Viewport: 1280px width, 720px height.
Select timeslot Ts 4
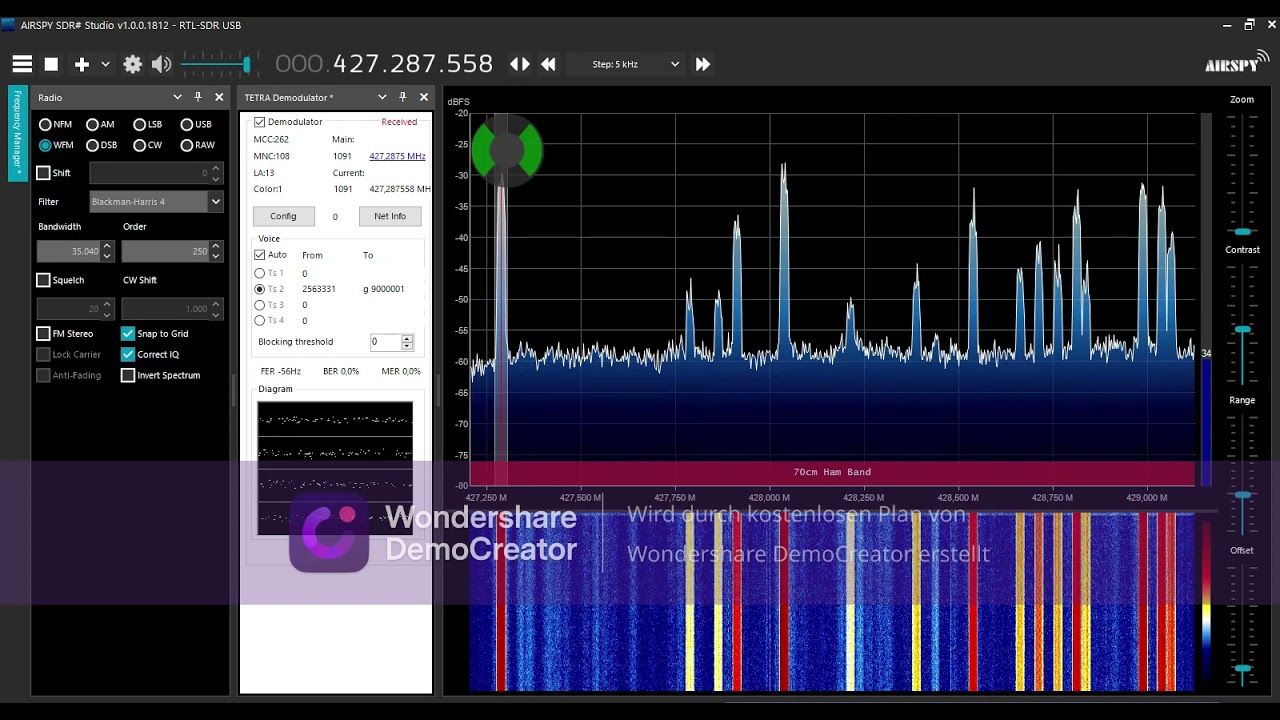click(x=260, y=321)
